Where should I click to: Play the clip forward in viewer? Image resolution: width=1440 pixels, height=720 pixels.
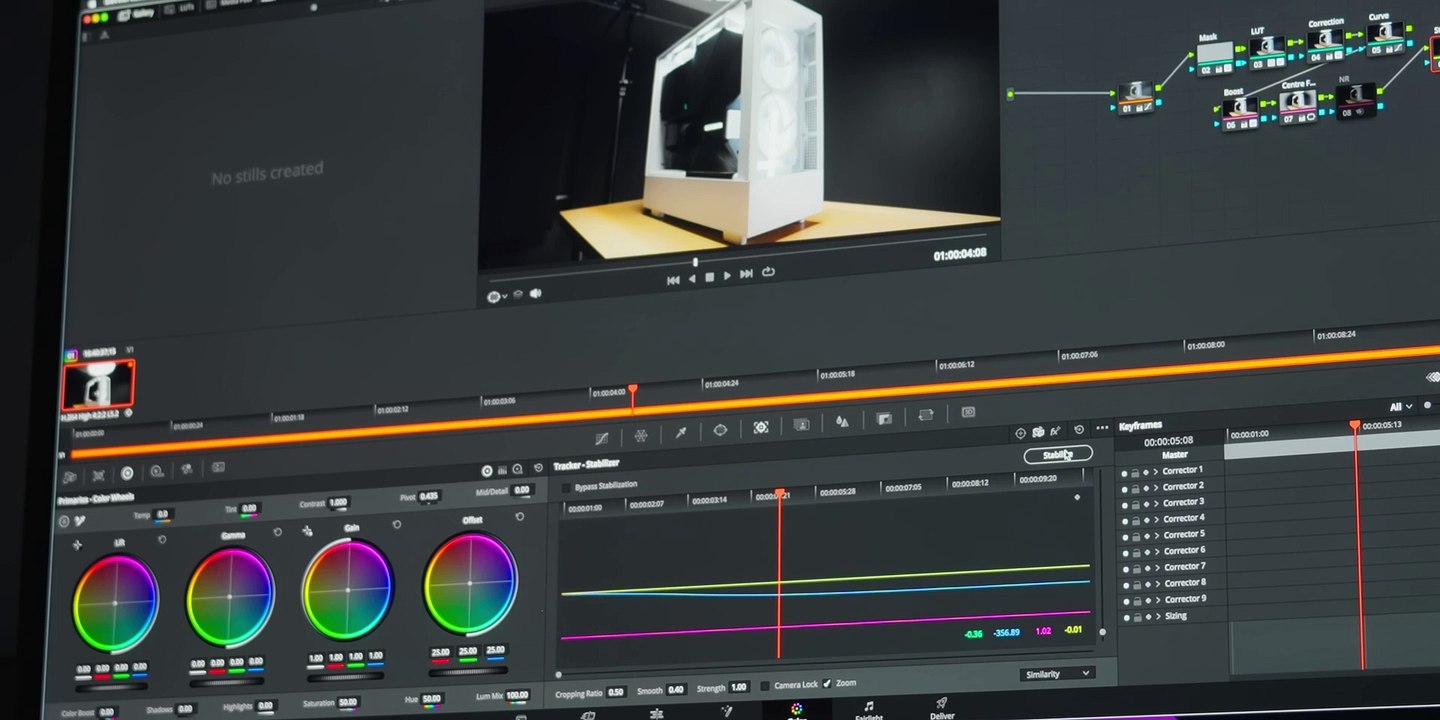point(727,276)
